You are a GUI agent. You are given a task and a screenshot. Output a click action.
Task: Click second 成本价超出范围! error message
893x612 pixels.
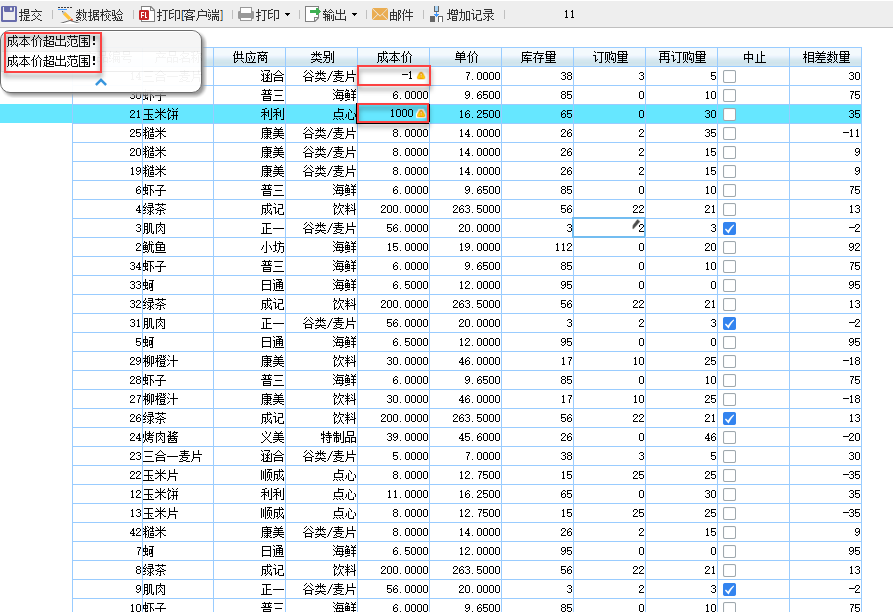(x=51, y=61)
